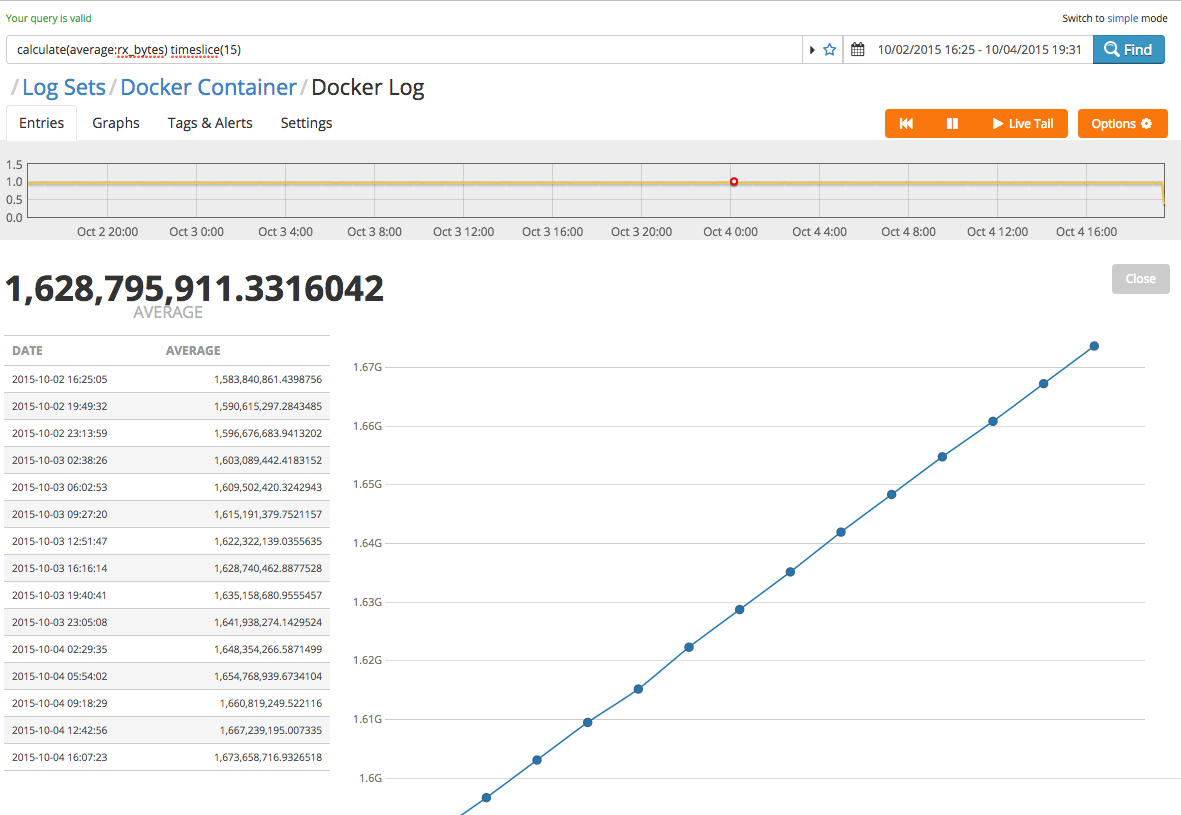Image resolution: width=1181 pixels, height=815 pixels.
Task: Open the Settings tab
Action: pyautogui.click(x=306, y=123)
